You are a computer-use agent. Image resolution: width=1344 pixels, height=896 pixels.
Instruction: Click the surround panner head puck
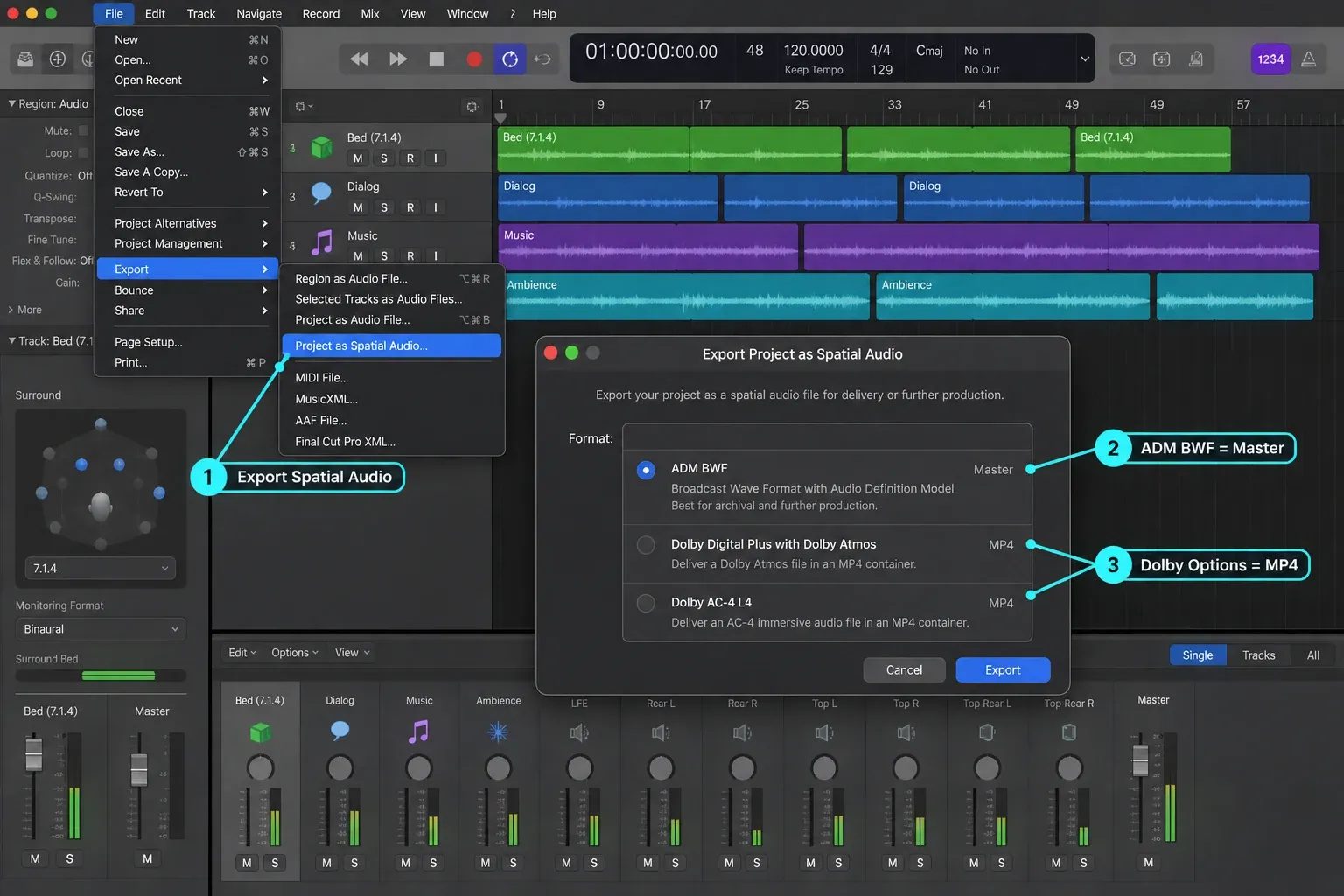(x=101, y=505)
